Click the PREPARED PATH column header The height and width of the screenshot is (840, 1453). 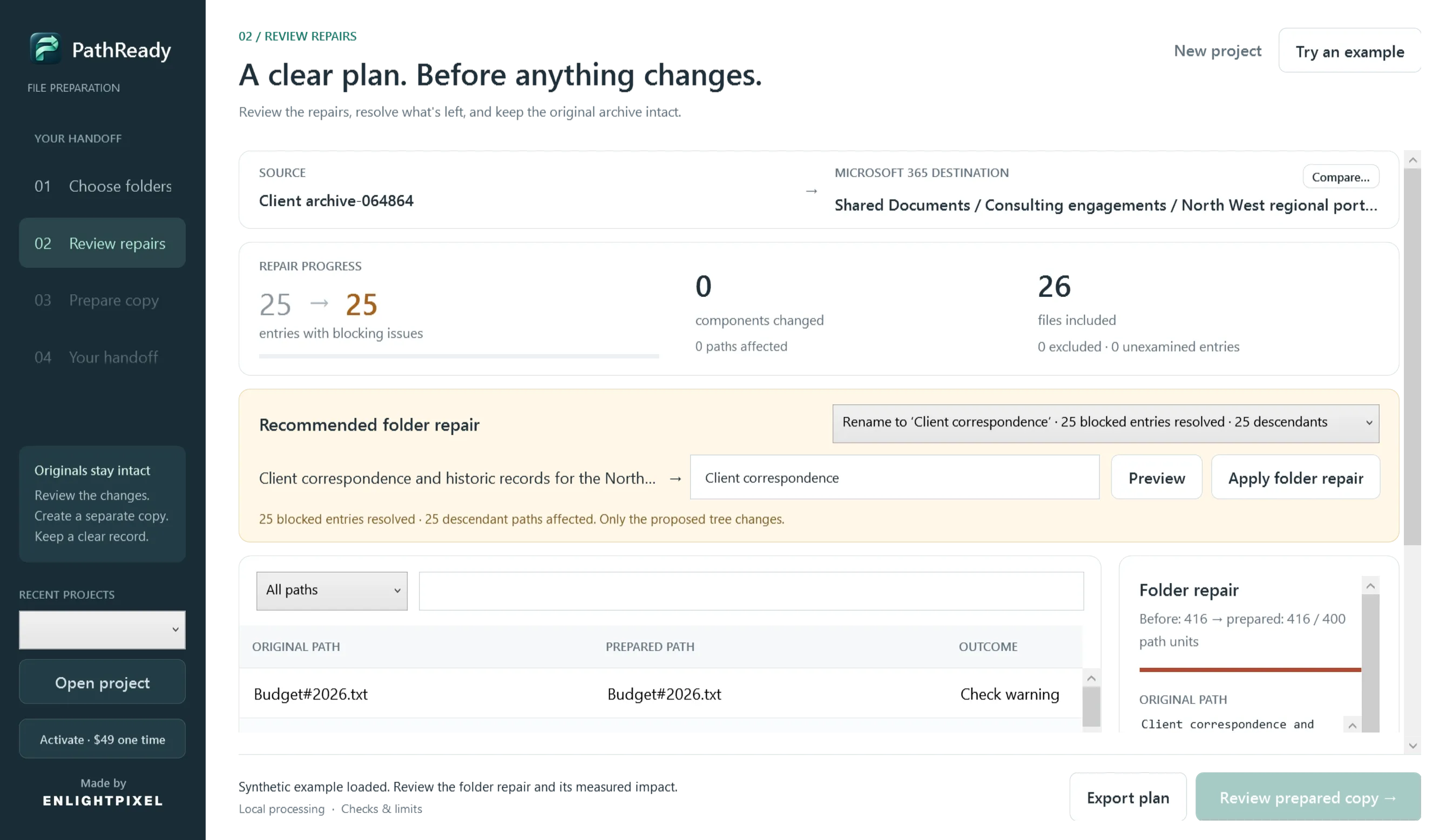650,647
